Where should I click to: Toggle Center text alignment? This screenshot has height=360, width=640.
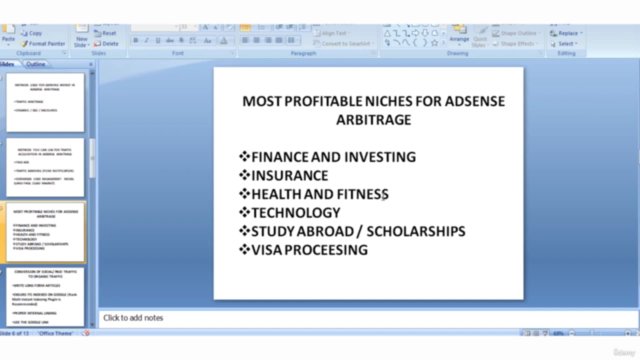(x=256, y=40)
